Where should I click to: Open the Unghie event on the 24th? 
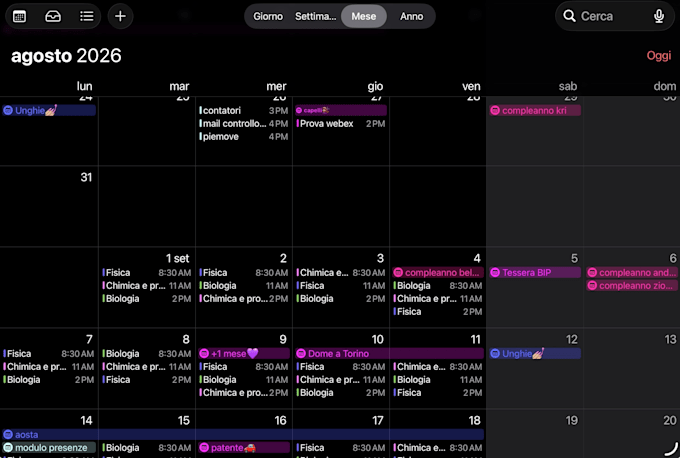pyautogui.click(x=49, y=111)
